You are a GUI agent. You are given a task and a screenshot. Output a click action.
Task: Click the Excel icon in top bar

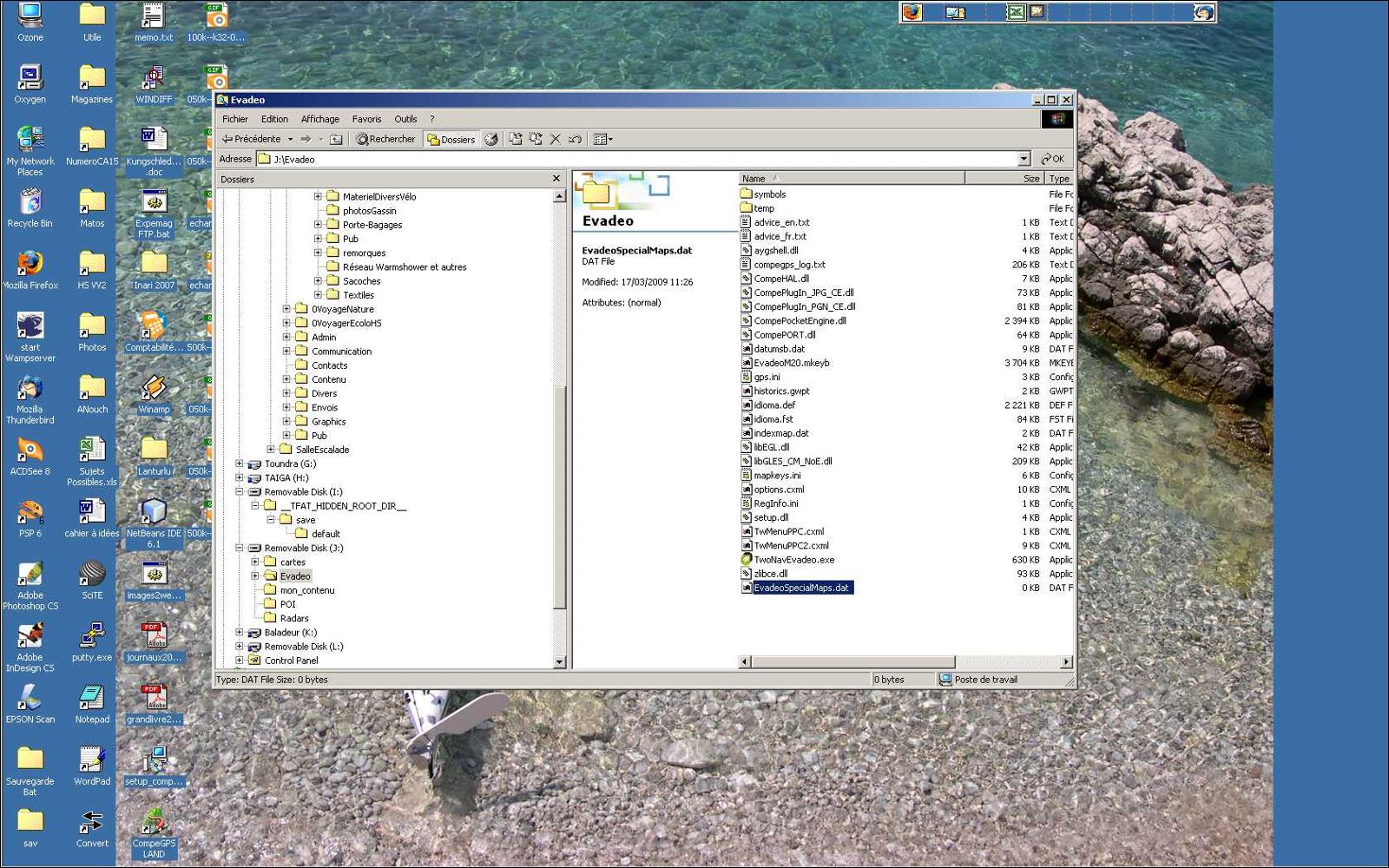click(1015, 12)
